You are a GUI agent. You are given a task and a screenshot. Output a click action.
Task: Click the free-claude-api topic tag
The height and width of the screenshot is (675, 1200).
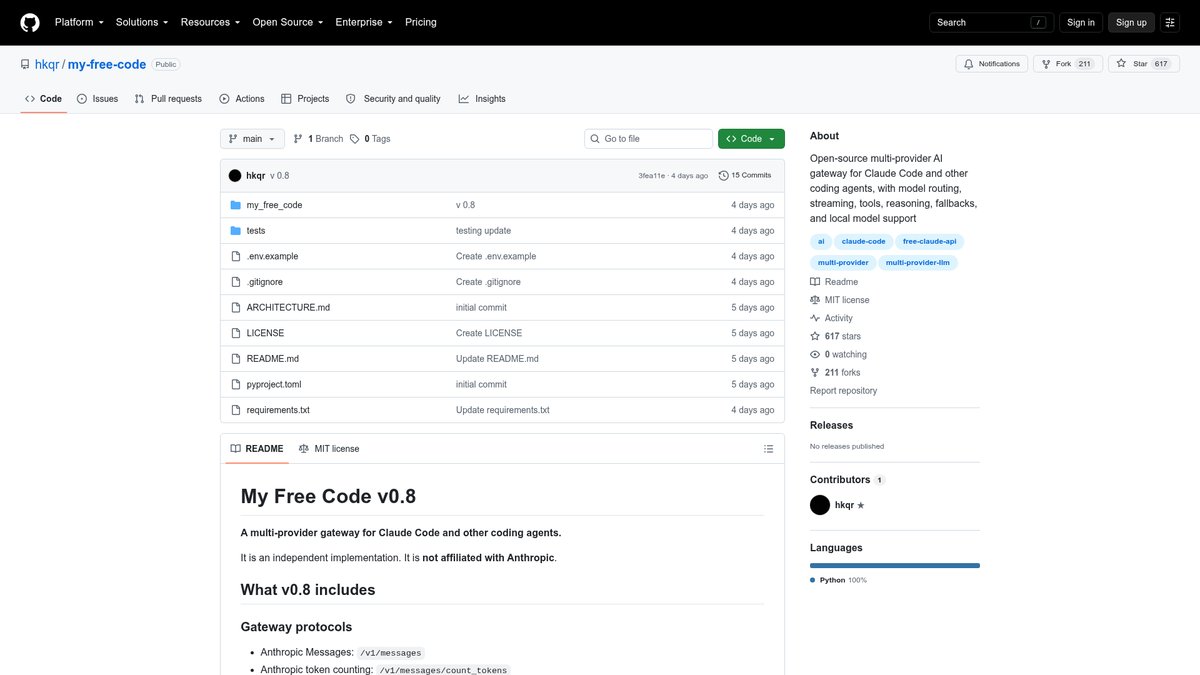click(x=930, y=241)
